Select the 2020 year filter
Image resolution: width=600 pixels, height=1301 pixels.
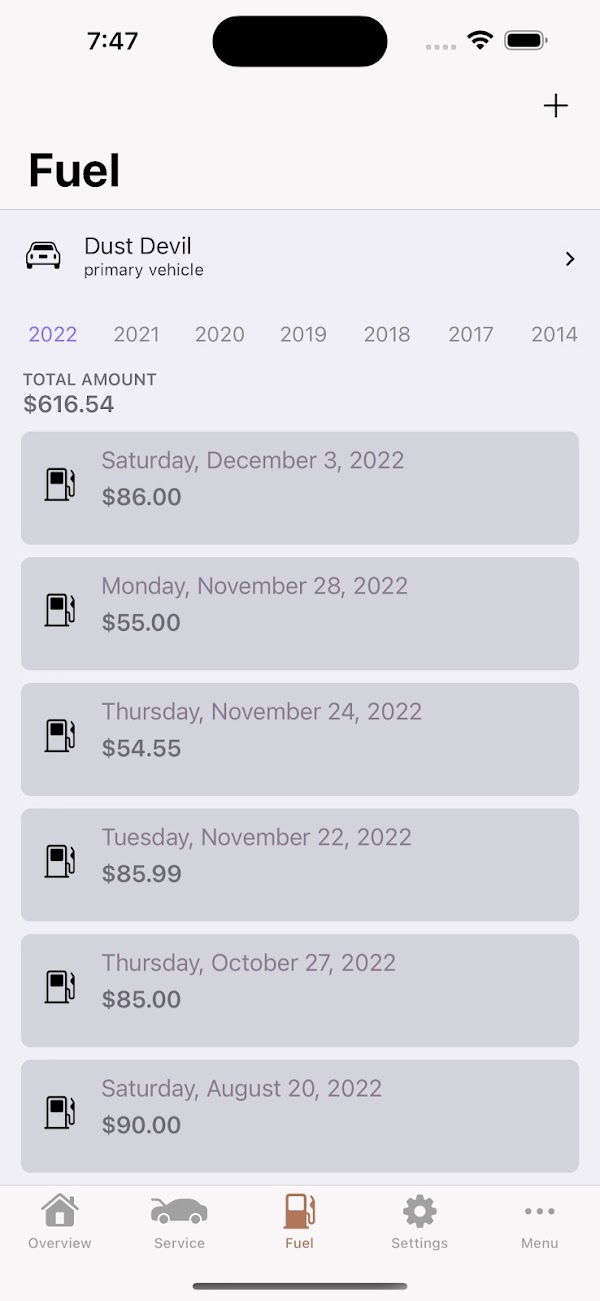point(220,335)
